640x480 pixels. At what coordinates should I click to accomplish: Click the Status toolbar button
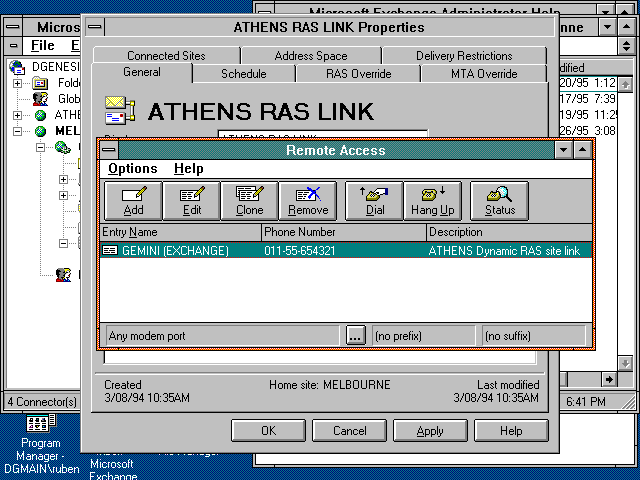click(x=500, y=201)
